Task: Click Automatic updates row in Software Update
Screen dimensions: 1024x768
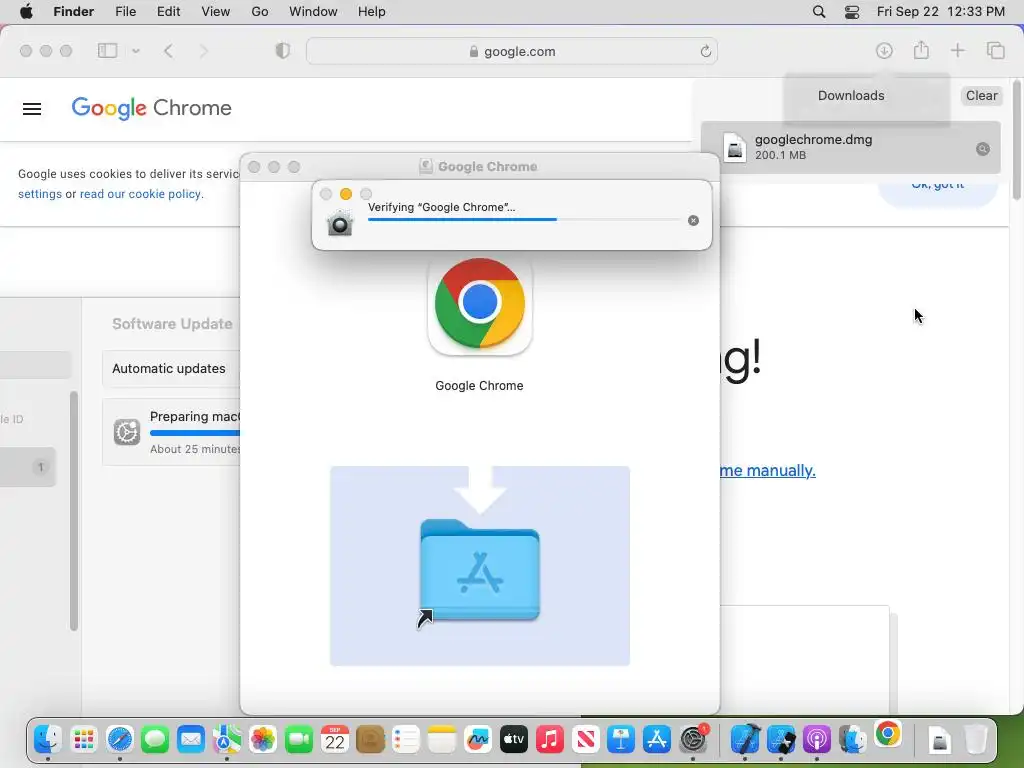Action: 171,368
